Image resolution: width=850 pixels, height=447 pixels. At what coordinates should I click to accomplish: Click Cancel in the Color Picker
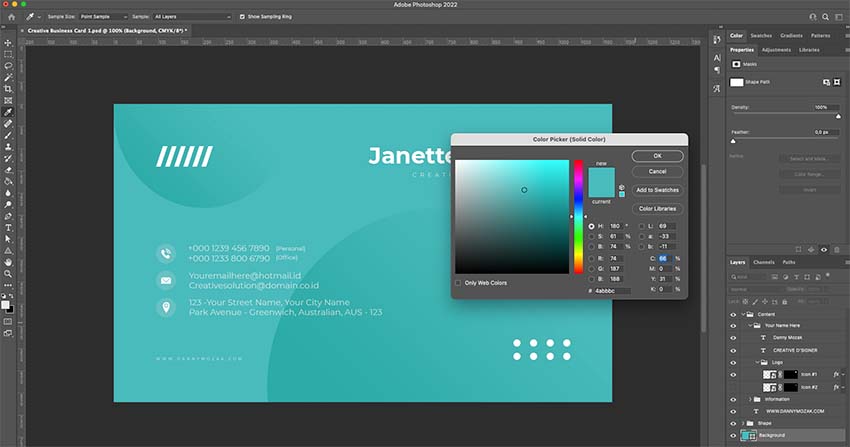[658, 171]
